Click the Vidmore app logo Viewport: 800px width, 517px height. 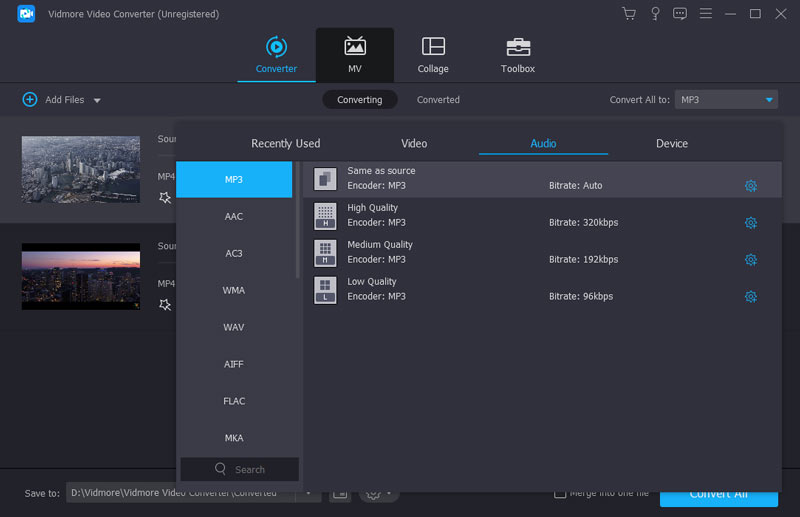point(26,14)
